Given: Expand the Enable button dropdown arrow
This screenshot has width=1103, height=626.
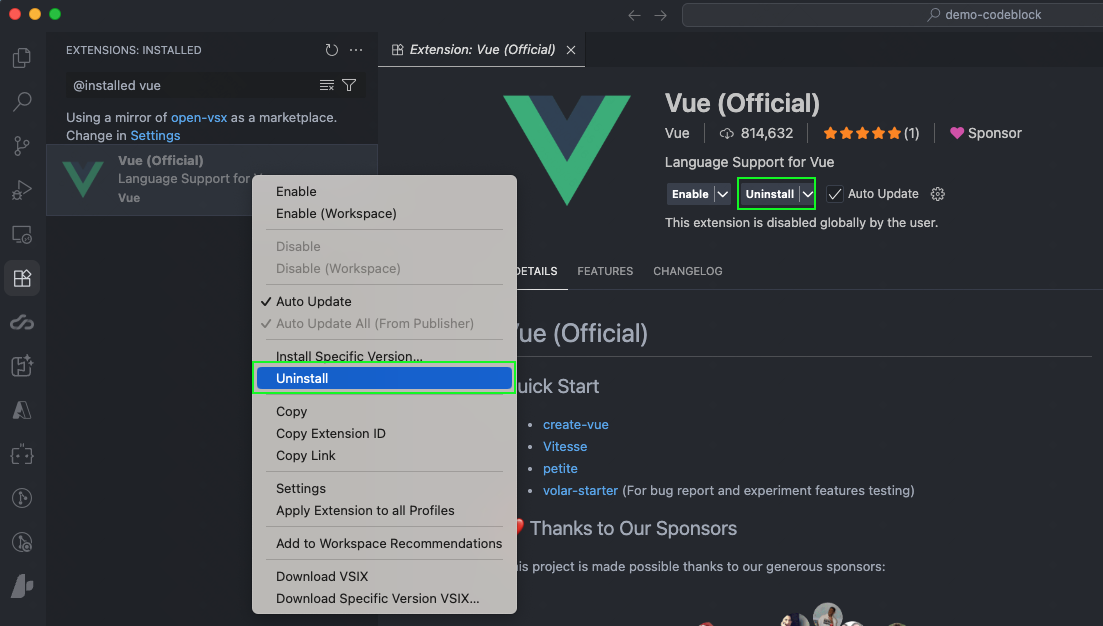Looking at the screenshot, I should point(722,194).
